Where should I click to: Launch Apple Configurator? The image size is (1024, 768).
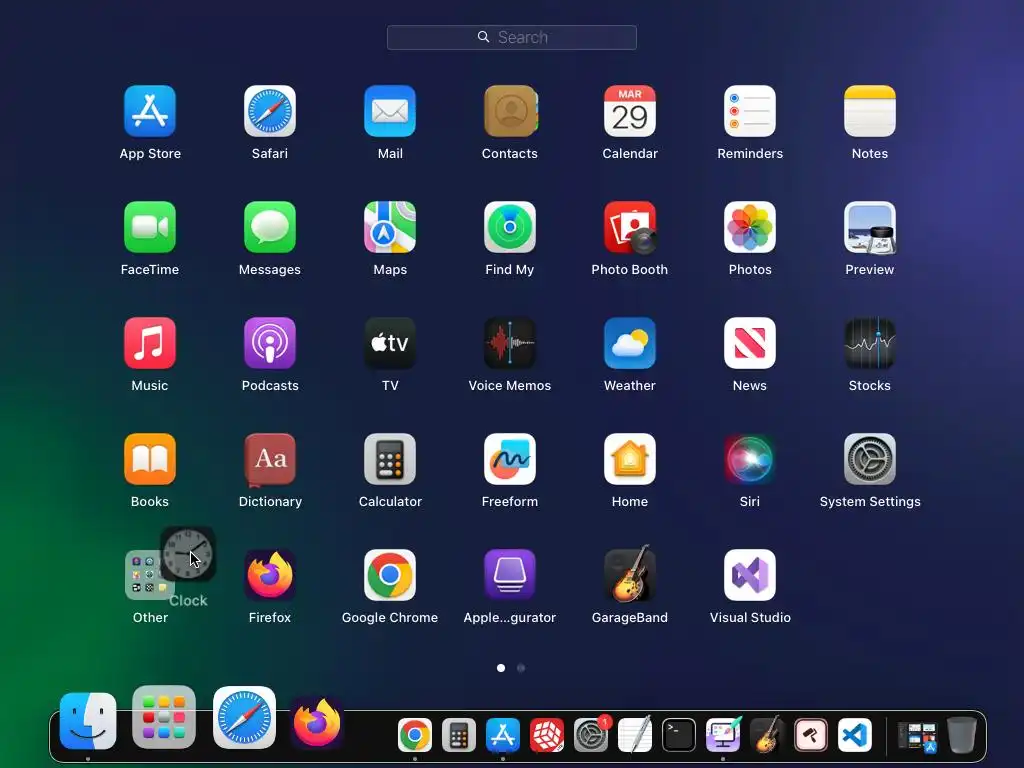click(510, 575)
